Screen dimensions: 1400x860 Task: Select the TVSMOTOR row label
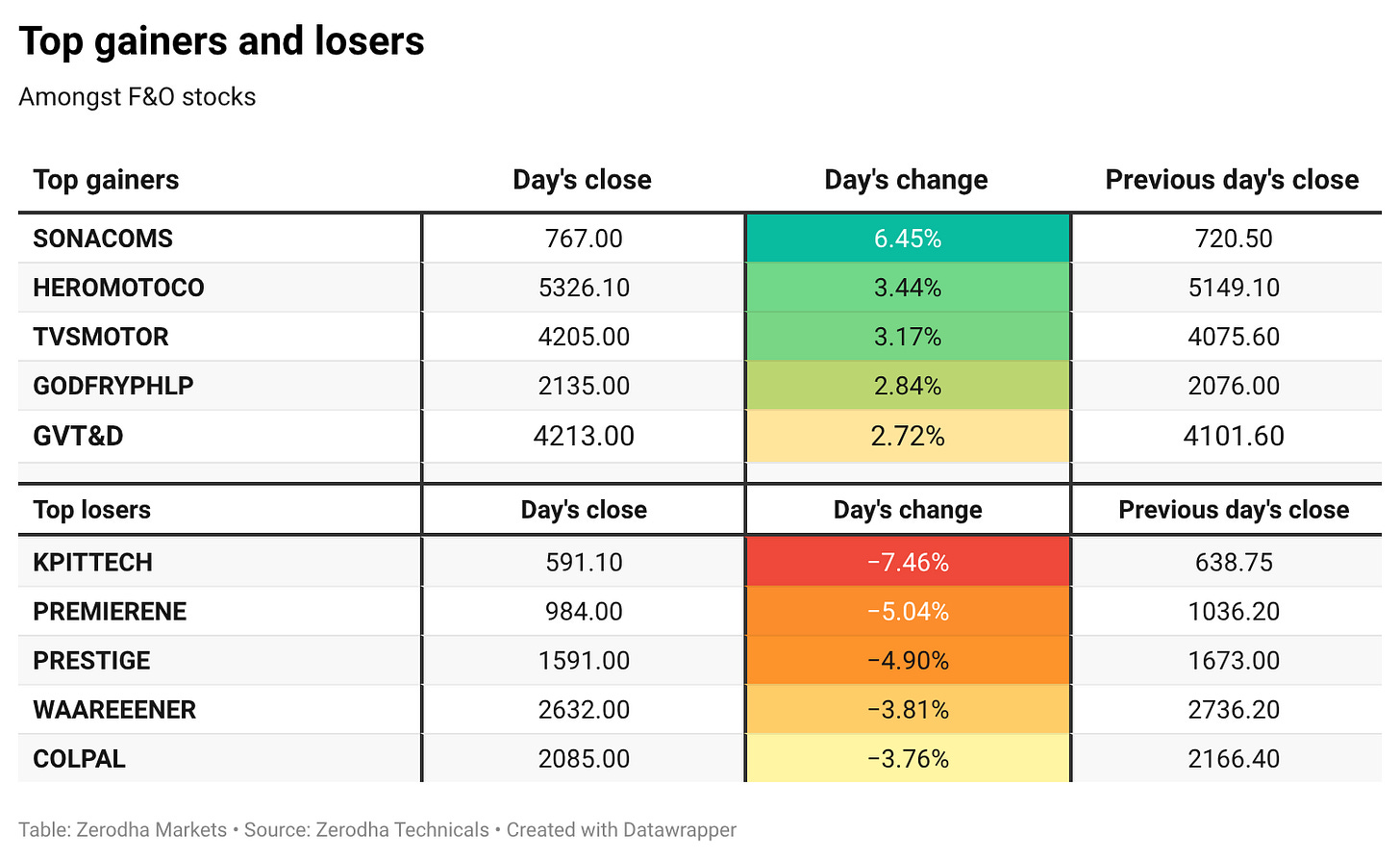(101, 337)
